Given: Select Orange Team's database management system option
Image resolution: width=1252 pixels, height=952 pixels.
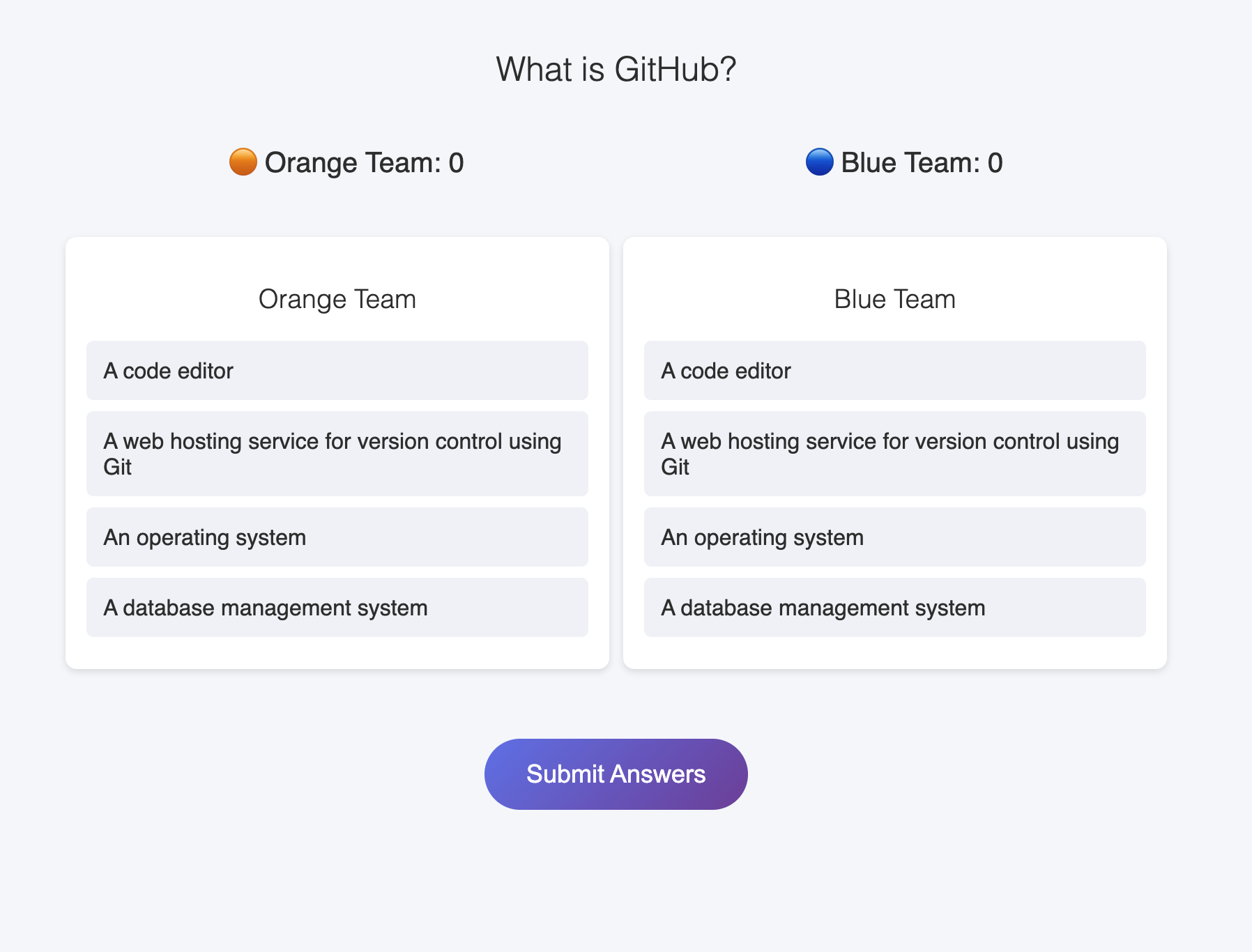Looking at the screenshot, I should click(x=337, y=607).
